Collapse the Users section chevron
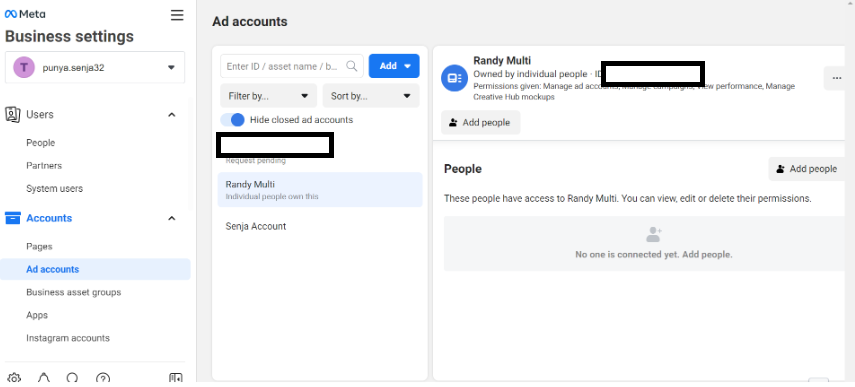 click(x=171, y=114)
